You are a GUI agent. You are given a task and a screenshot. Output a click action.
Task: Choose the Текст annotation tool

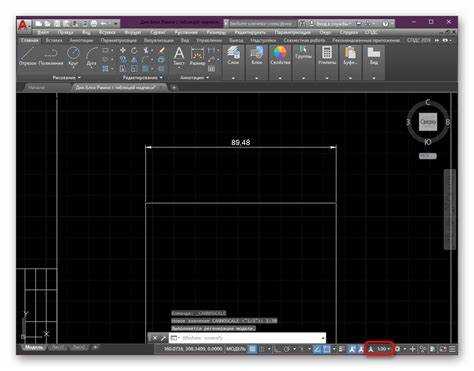pos(179,56)
